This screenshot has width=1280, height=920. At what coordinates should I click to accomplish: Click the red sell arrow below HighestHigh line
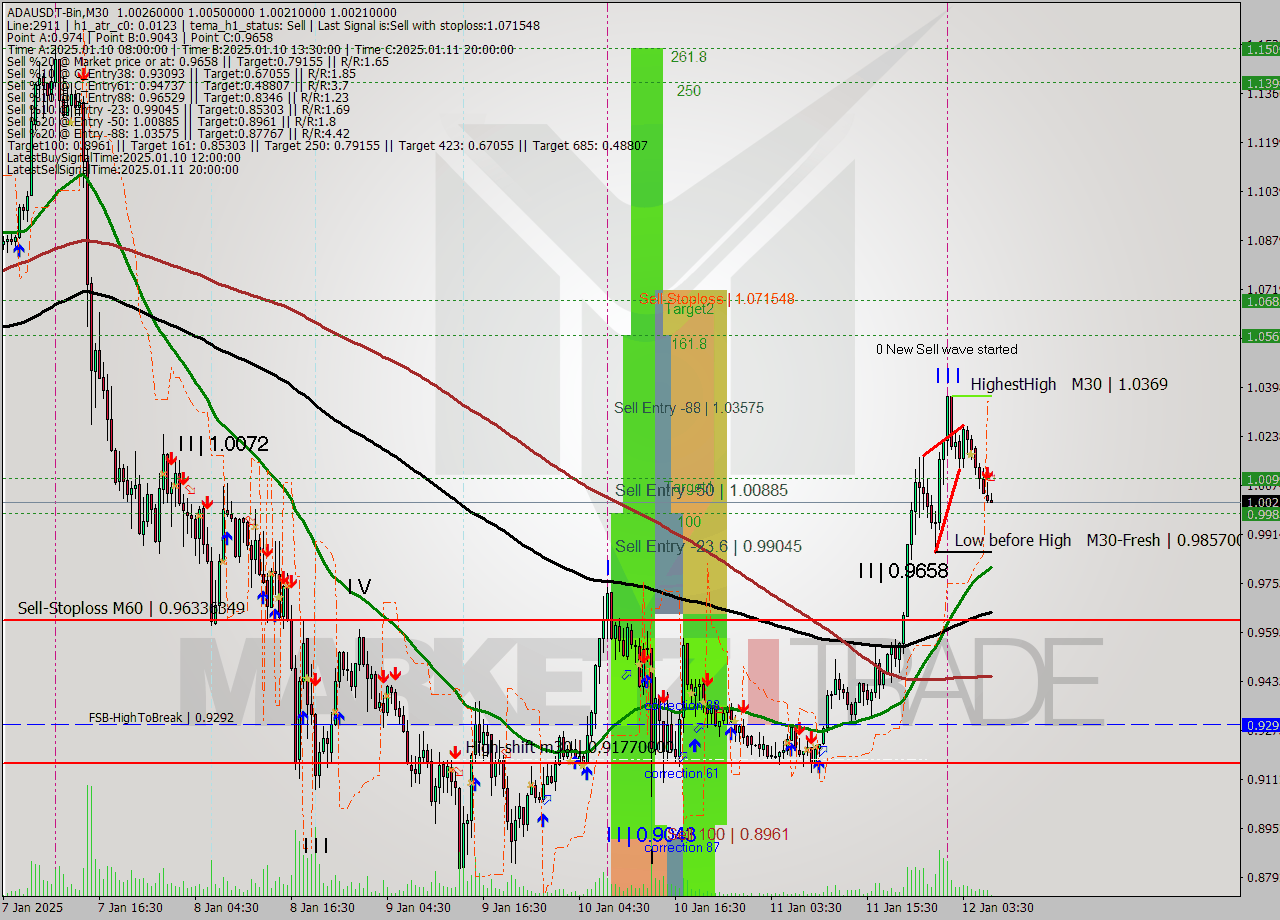(987, 473)
